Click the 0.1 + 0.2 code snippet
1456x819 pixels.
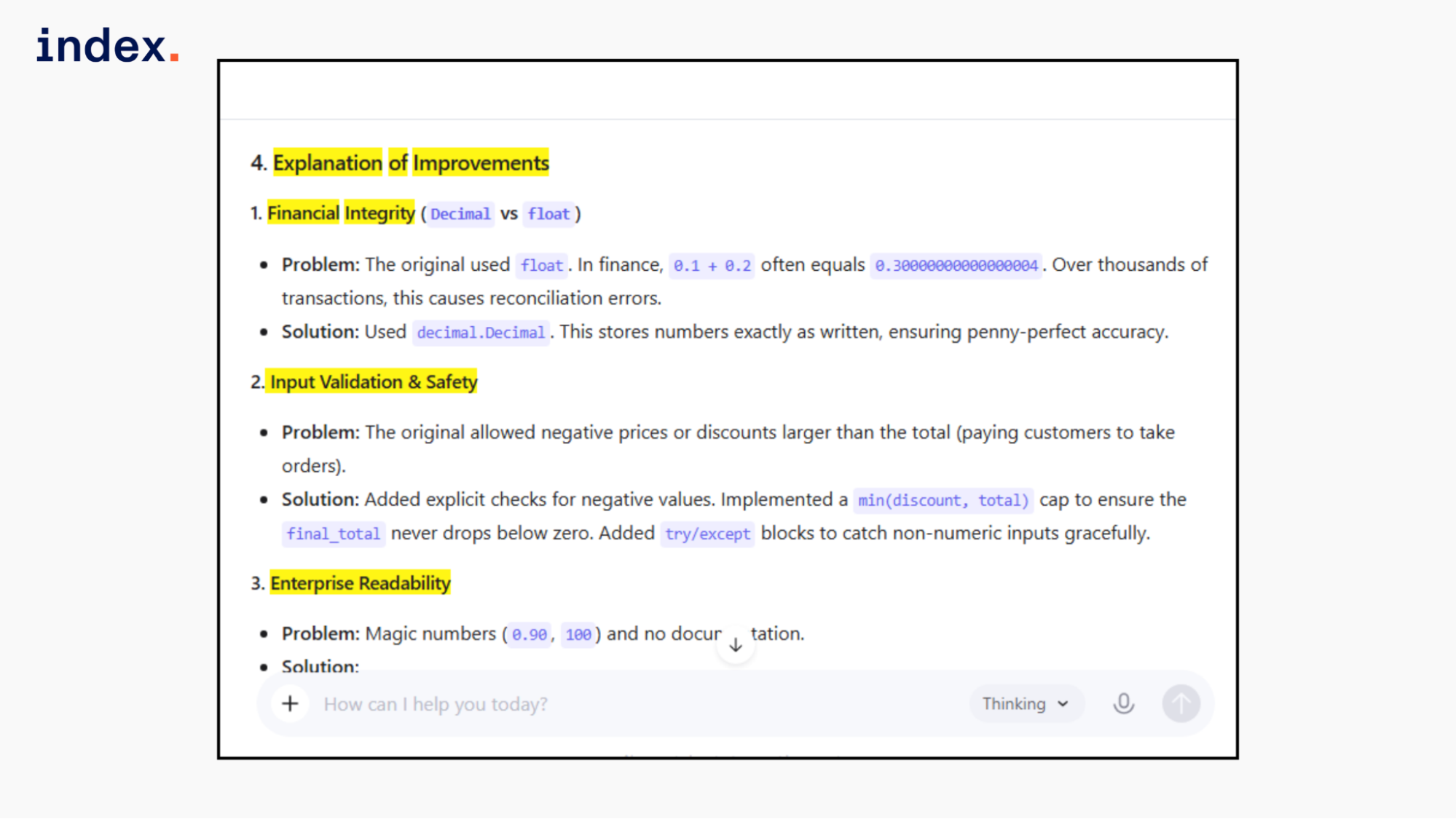(712, 266)
